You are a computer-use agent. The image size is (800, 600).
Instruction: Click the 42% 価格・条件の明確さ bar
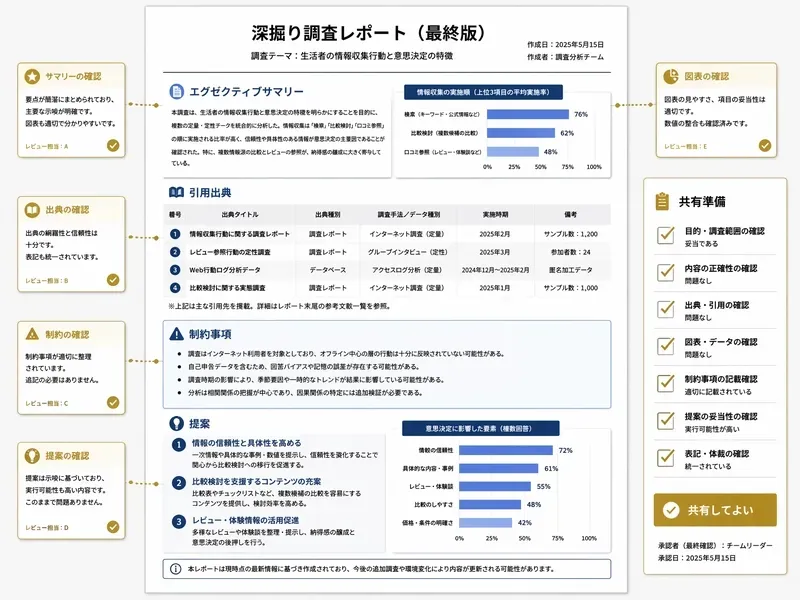pyautogui.click(x=485, y=522)
